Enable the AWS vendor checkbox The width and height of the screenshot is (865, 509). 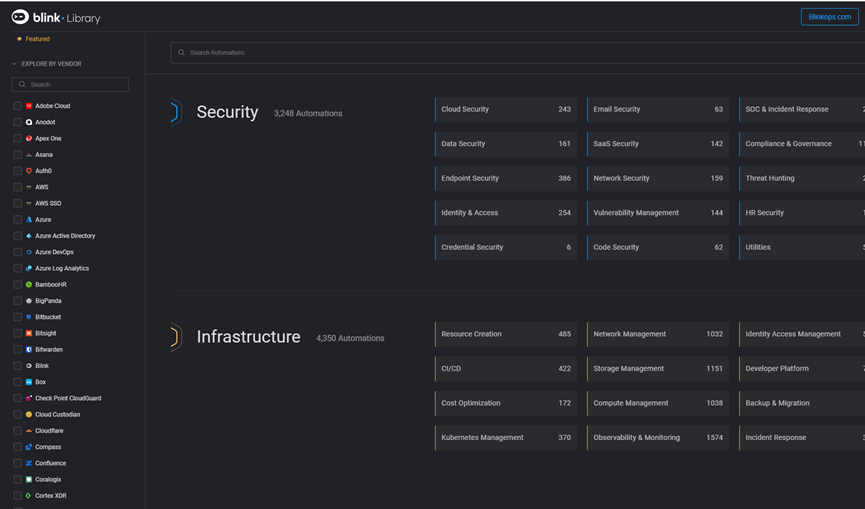pyautogui.click(x=18, y=187)
